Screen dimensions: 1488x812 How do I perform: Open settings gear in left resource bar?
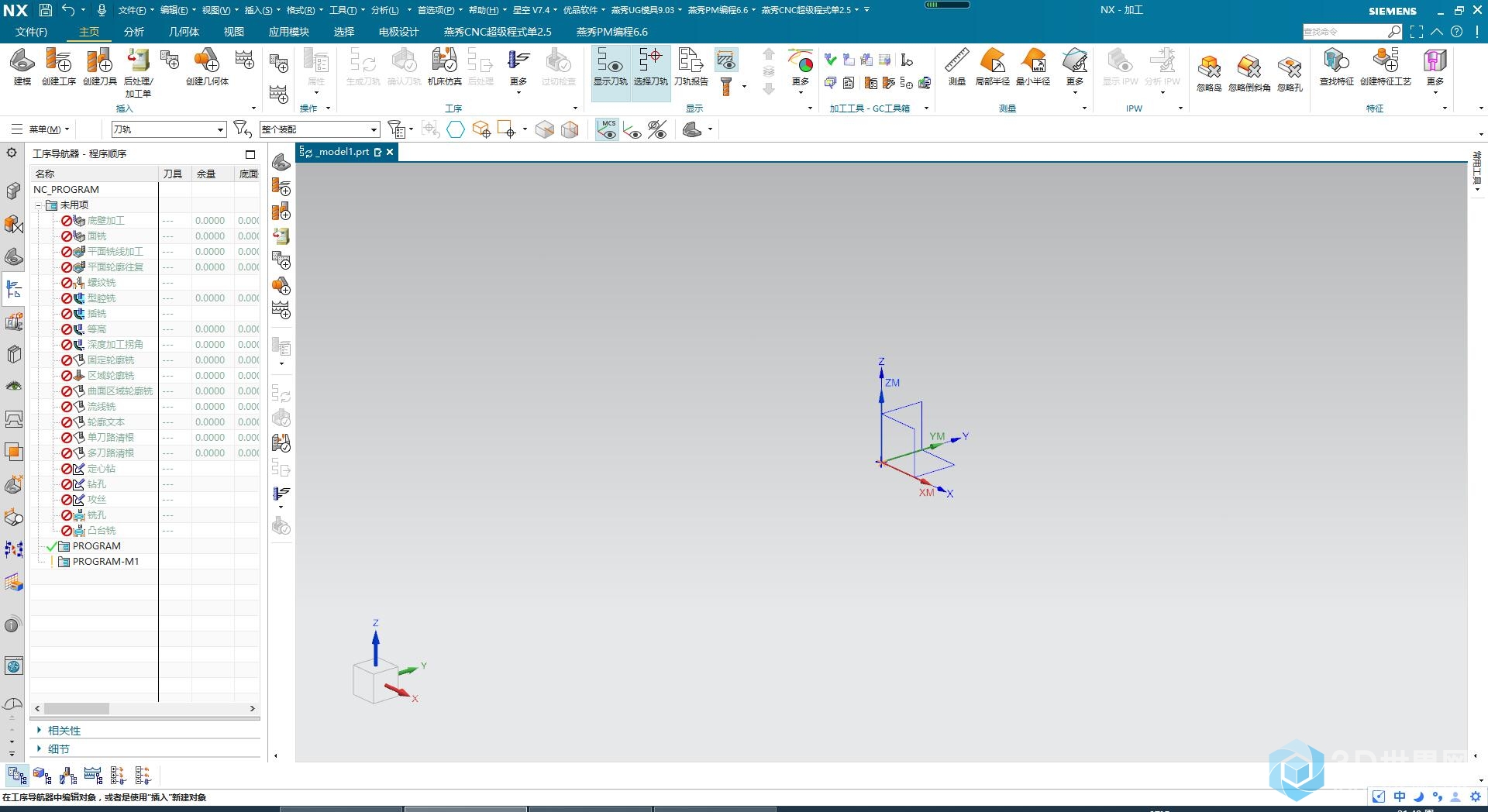[x=12, y=153]
